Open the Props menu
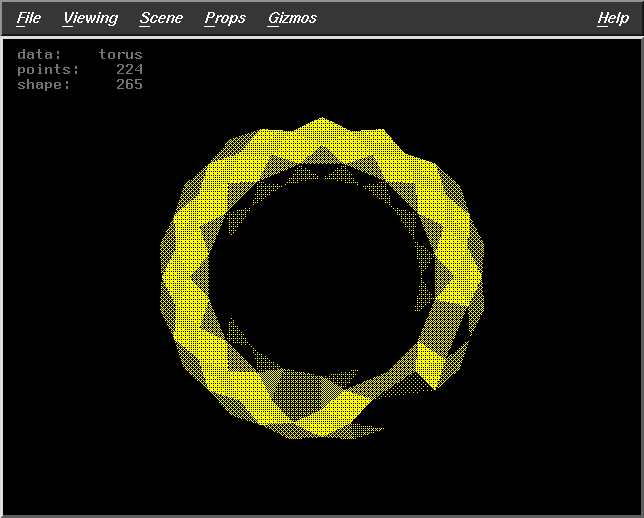The height and width of the screenshot is (518, 644). (x=225, y=18)
